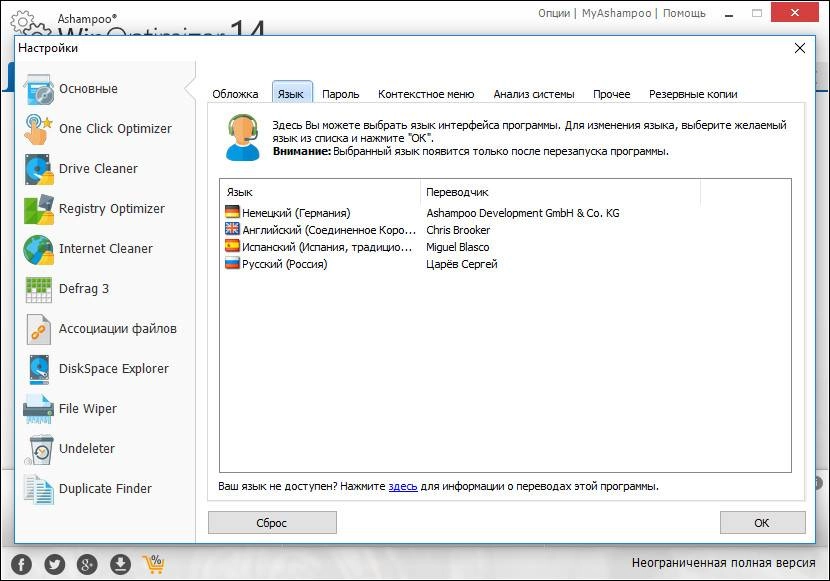Click Ashampoo Development GmbH & Co. KG cell
The height and width of the screenshot is (581, 830).
coord(522,213)
